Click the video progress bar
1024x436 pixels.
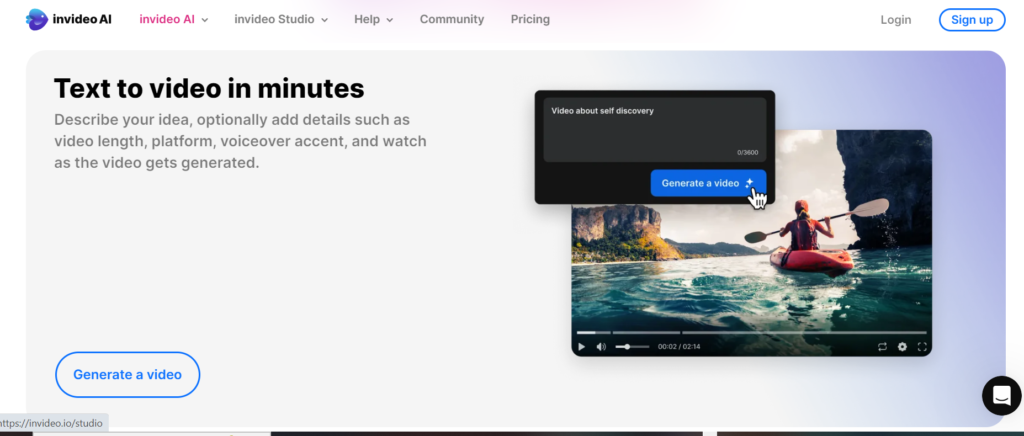click(x=751, y=332)
